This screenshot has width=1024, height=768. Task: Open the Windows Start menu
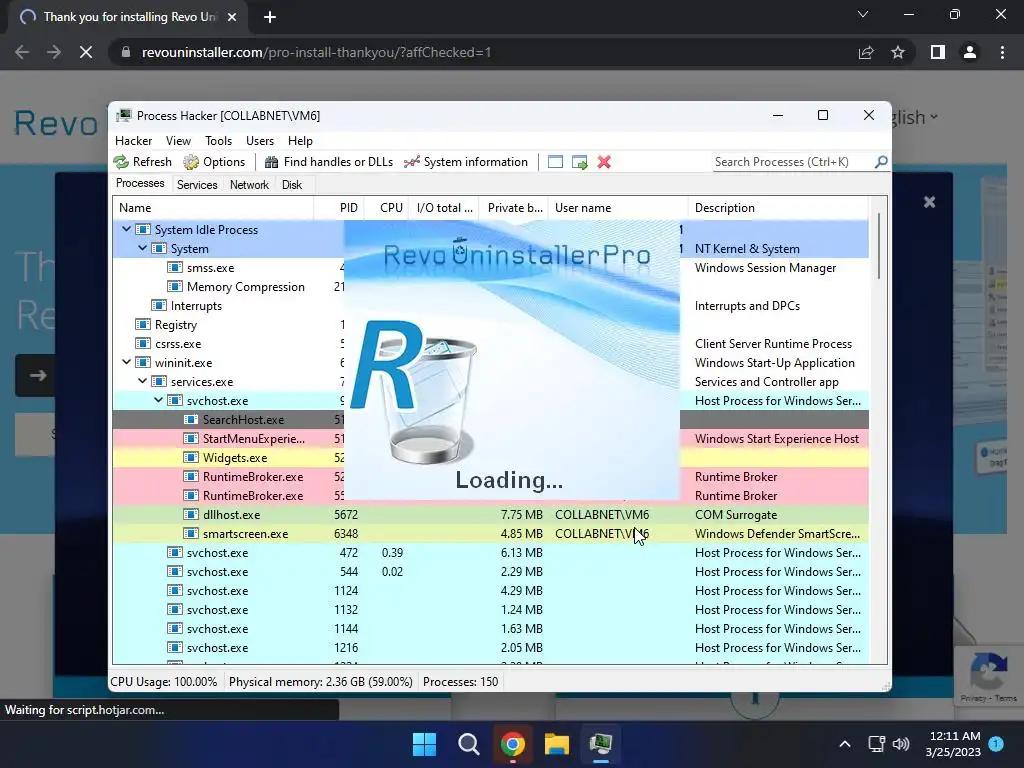pyautogui.click(x=424, y=744)
